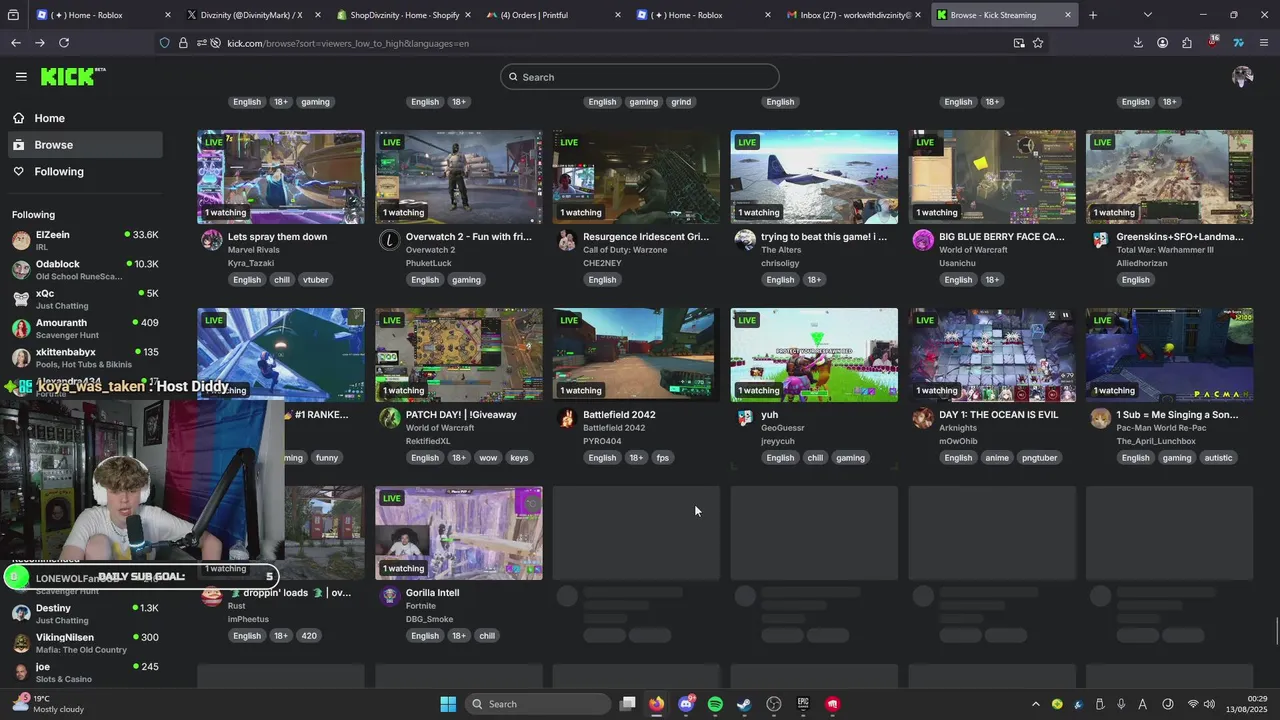Image resolution: width=1280 pixels, height=720 pixels.
Task: Click the 420 tag under imPheetus
Action: point(309,636)
